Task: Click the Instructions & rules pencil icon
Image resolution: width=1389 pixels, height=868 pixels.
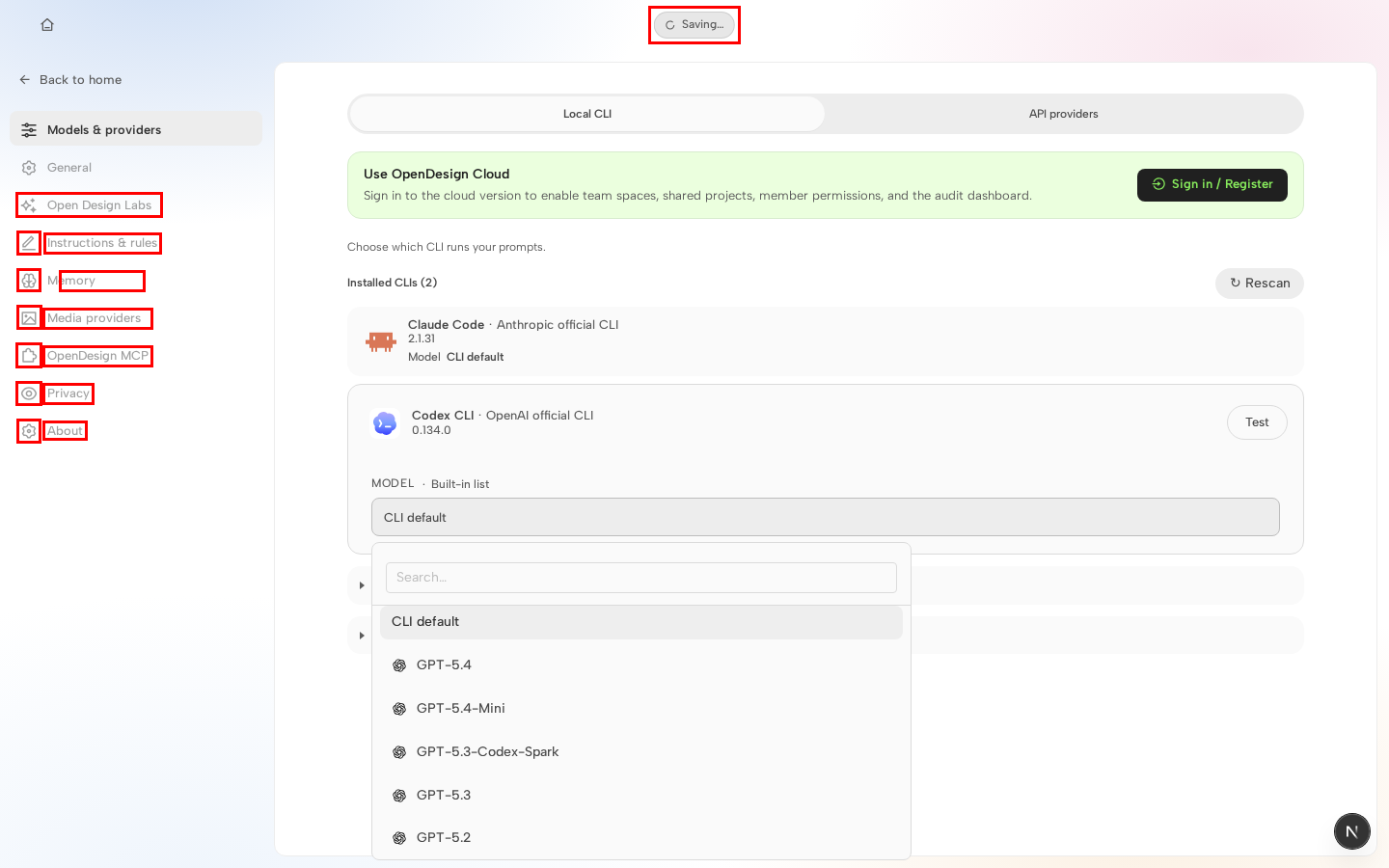Action: [x=29, y=243]
